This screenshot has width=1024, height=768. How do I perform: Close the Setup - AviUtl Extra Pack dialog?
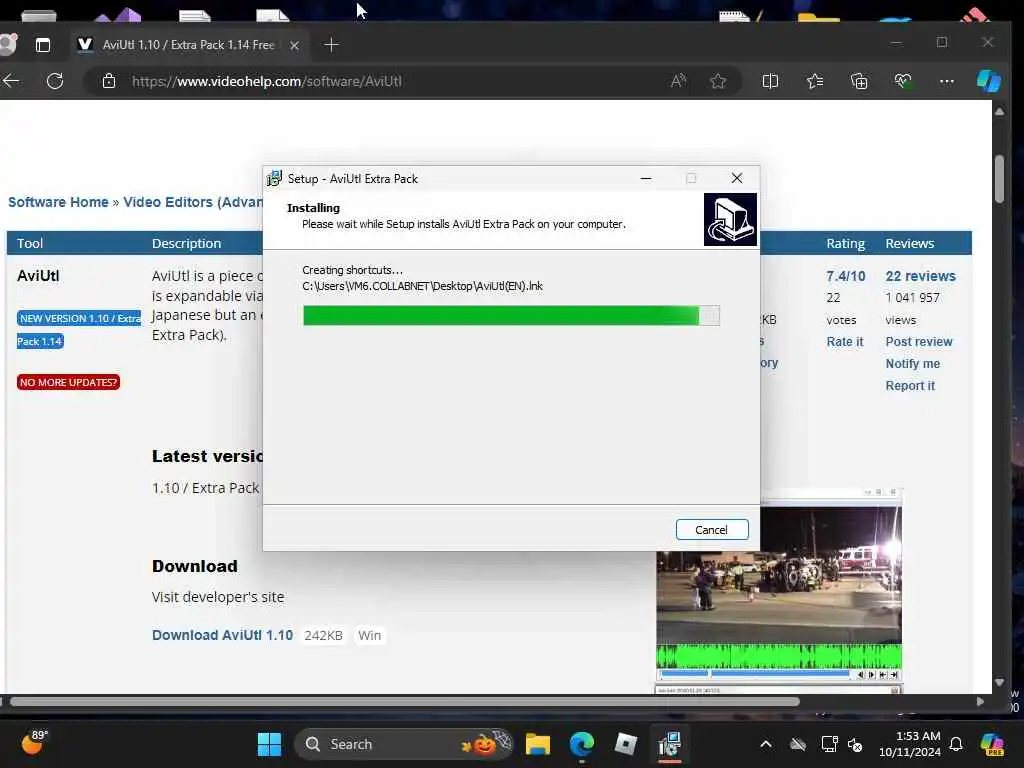(x=737, y=178)
